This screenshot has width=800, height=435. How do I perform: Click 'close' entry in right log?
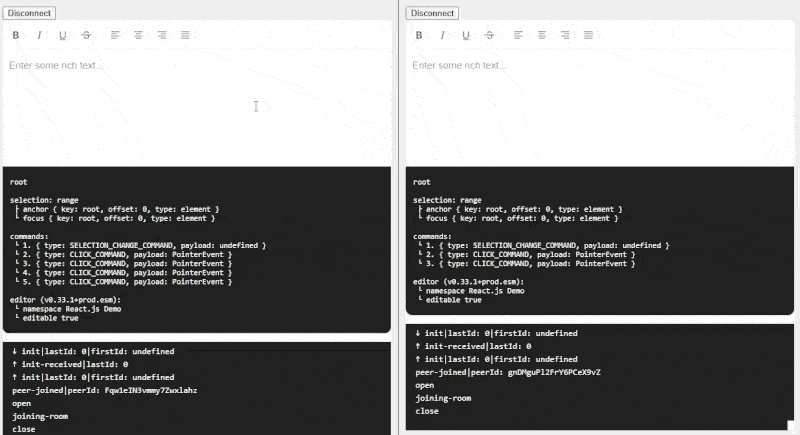tap(427, 411)
